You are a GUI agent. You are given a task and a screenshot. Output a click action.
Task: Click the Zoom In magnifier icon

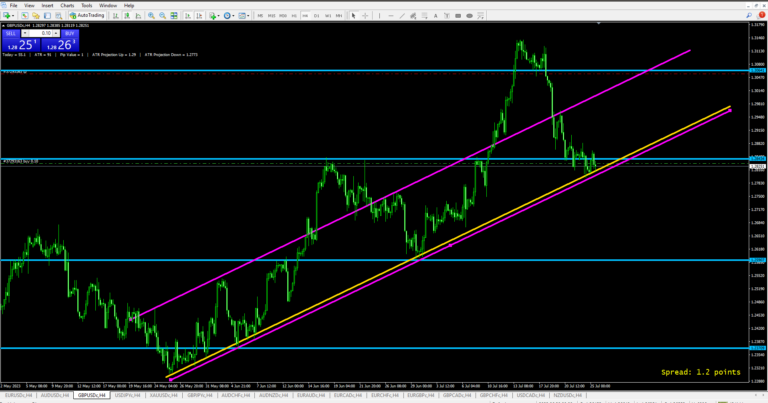coord(151,16)
